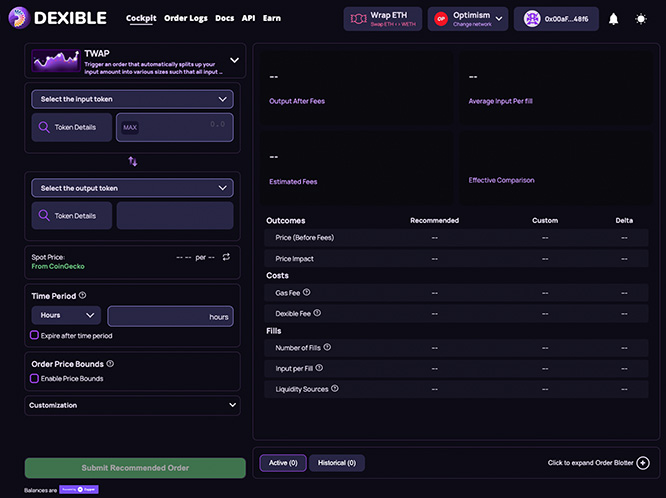Screen dimensions: 666x498
Task: Open the Order Logs tab
Action: [x=185, y=19]
